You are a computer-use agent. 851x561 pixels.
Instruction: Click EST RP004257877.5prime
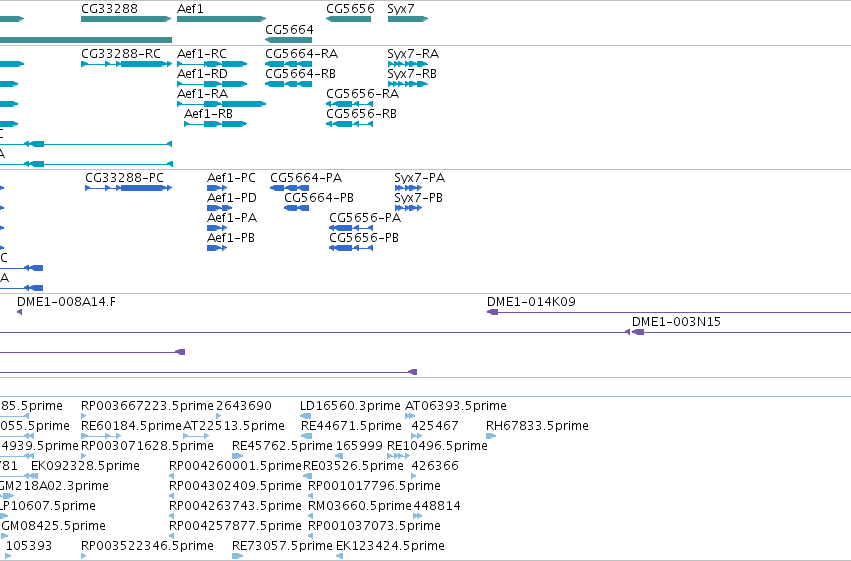coord(235,526)
